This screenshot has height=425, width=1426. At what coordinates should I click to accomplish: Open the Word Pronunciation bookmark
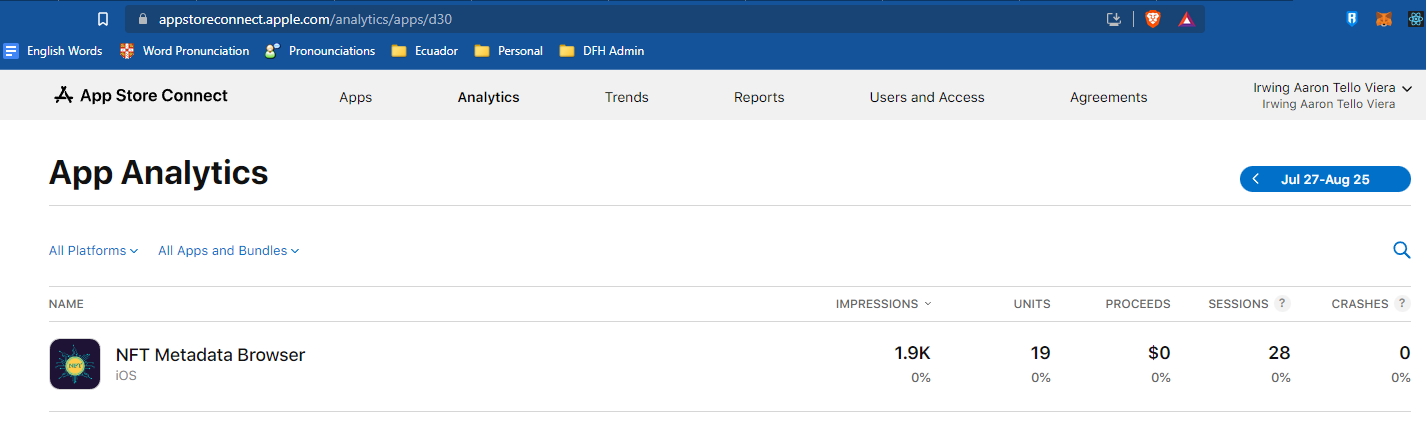[x=185, y=50]
